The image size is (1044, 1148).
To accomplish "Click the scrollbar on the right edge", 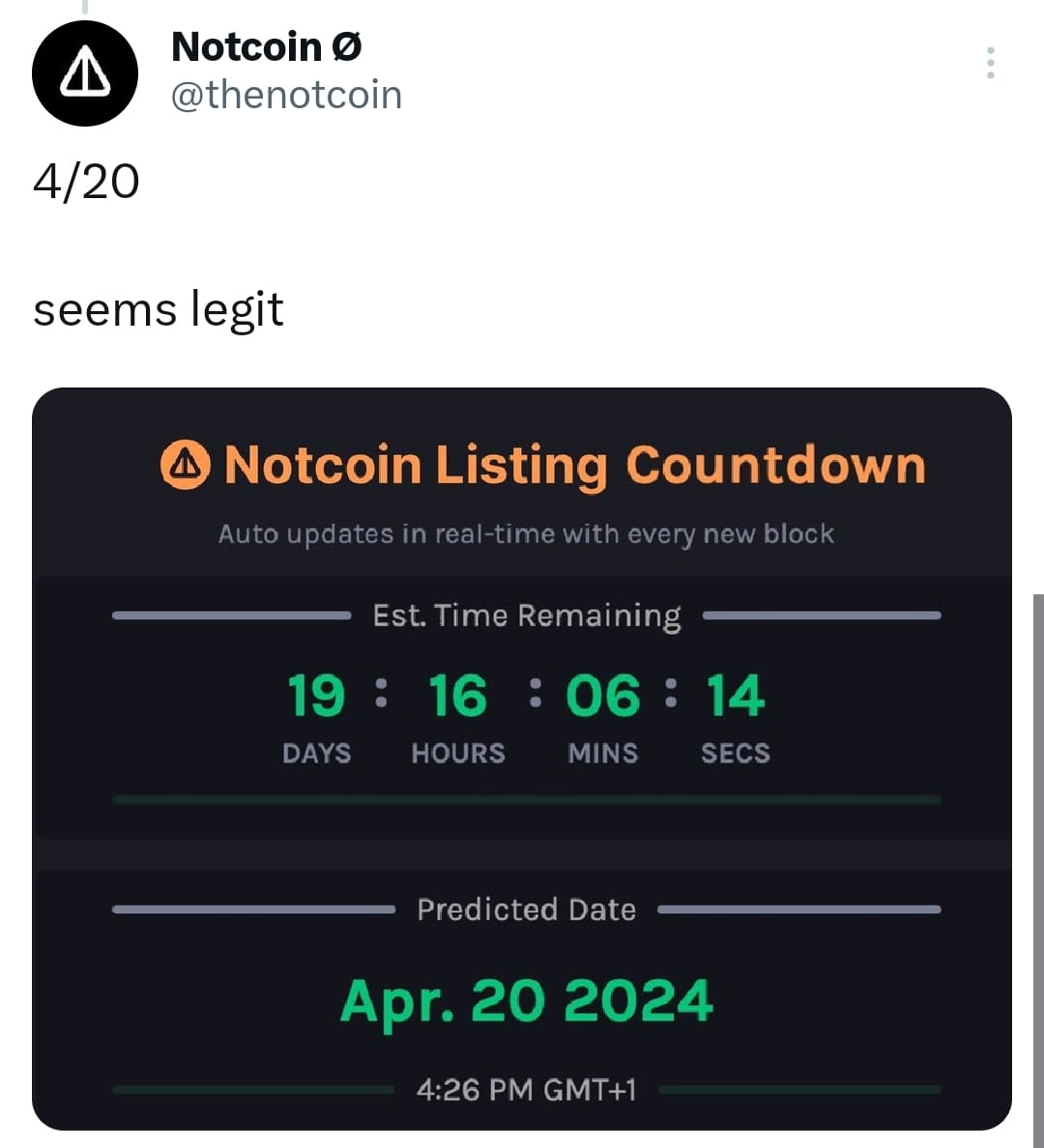I will pyautogui.click(x=1038, y=870).
